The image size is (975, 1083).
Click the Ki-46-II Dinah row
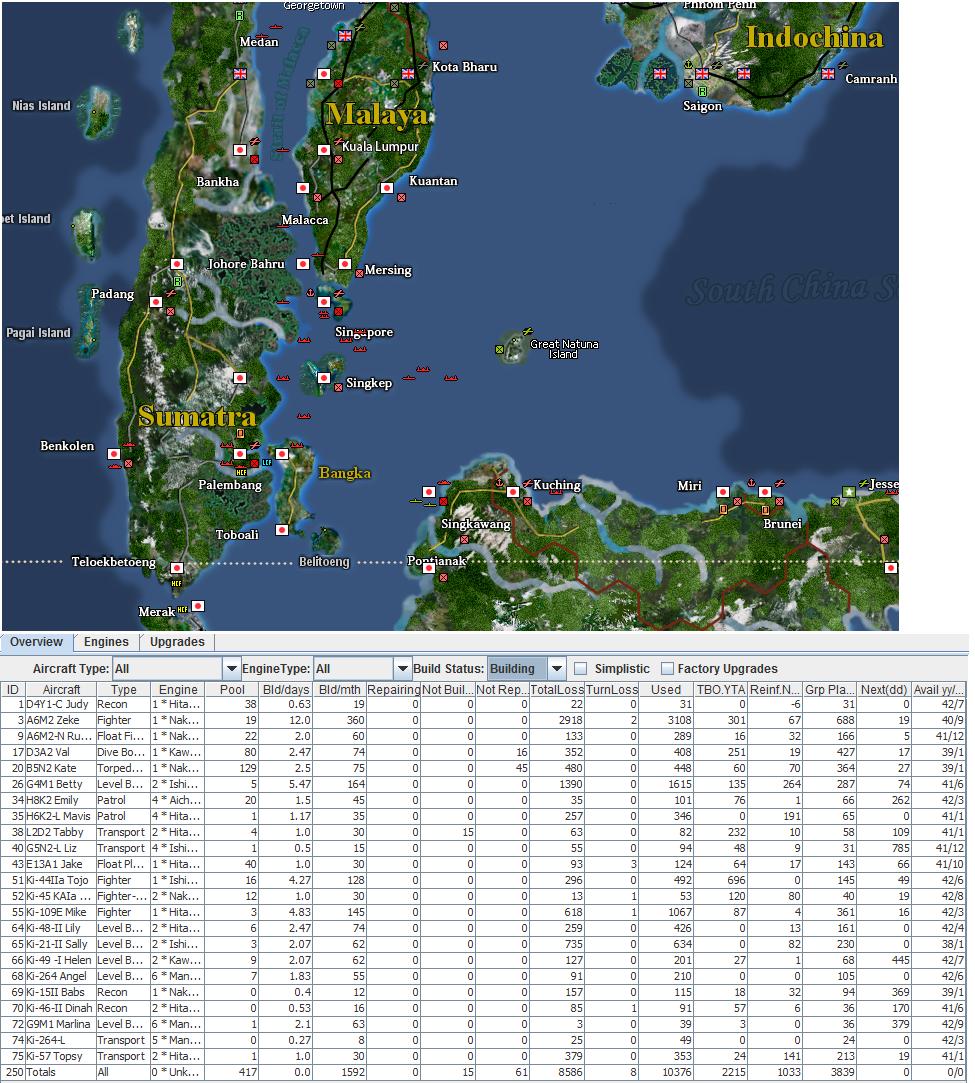[x=483, y=1008]
